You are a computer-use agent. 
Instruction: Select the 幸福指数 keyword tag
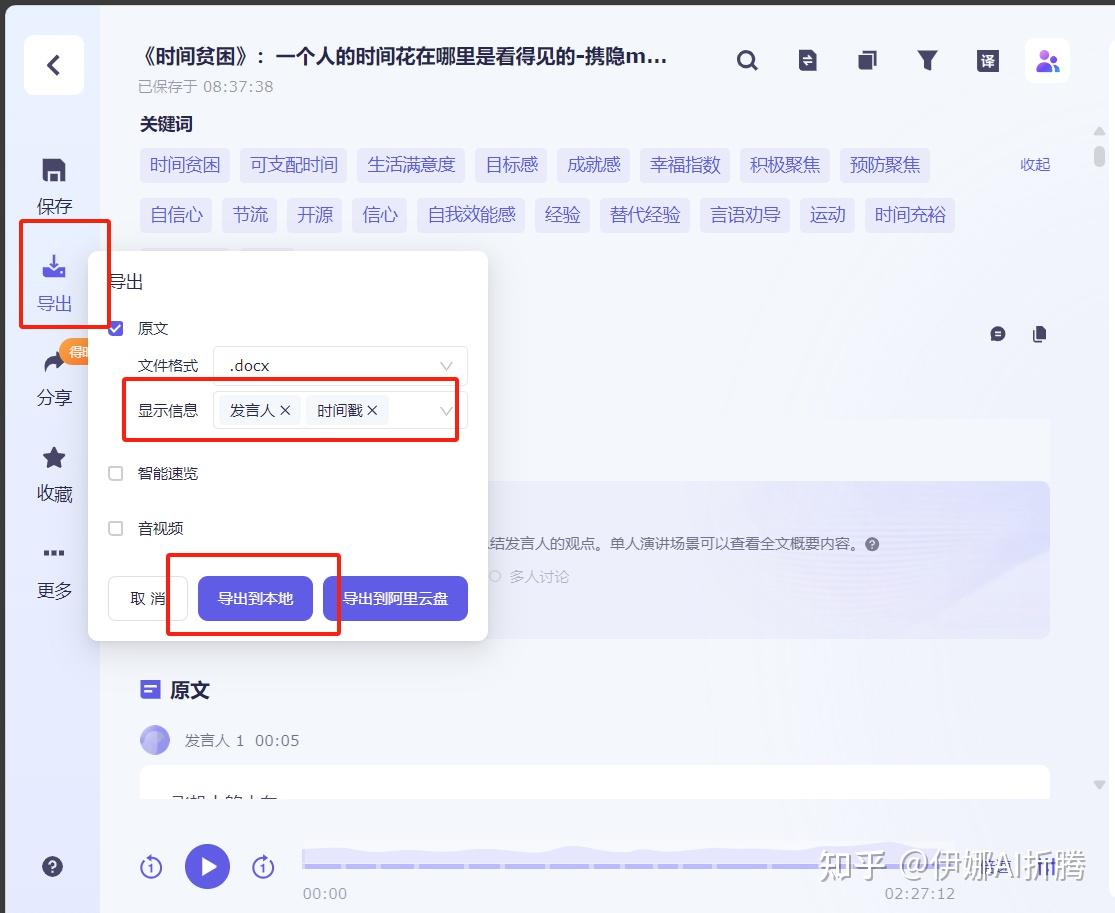coord(685,165)
